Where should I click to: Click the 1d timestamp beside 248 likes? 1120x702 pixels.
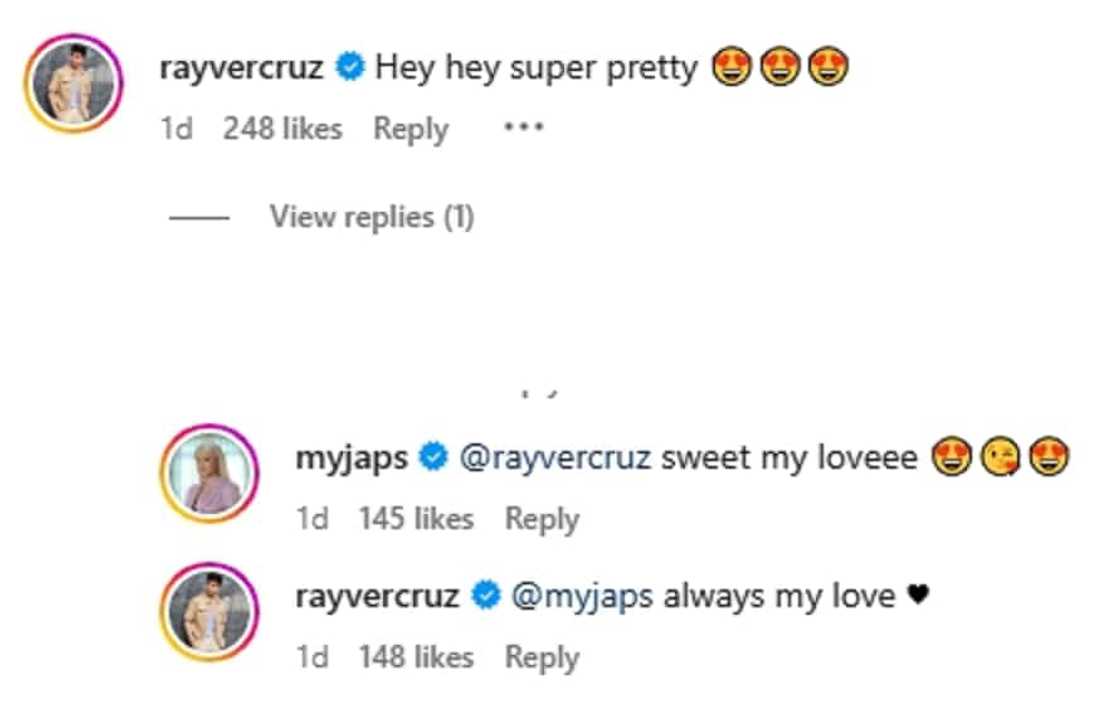coord(176,129)
